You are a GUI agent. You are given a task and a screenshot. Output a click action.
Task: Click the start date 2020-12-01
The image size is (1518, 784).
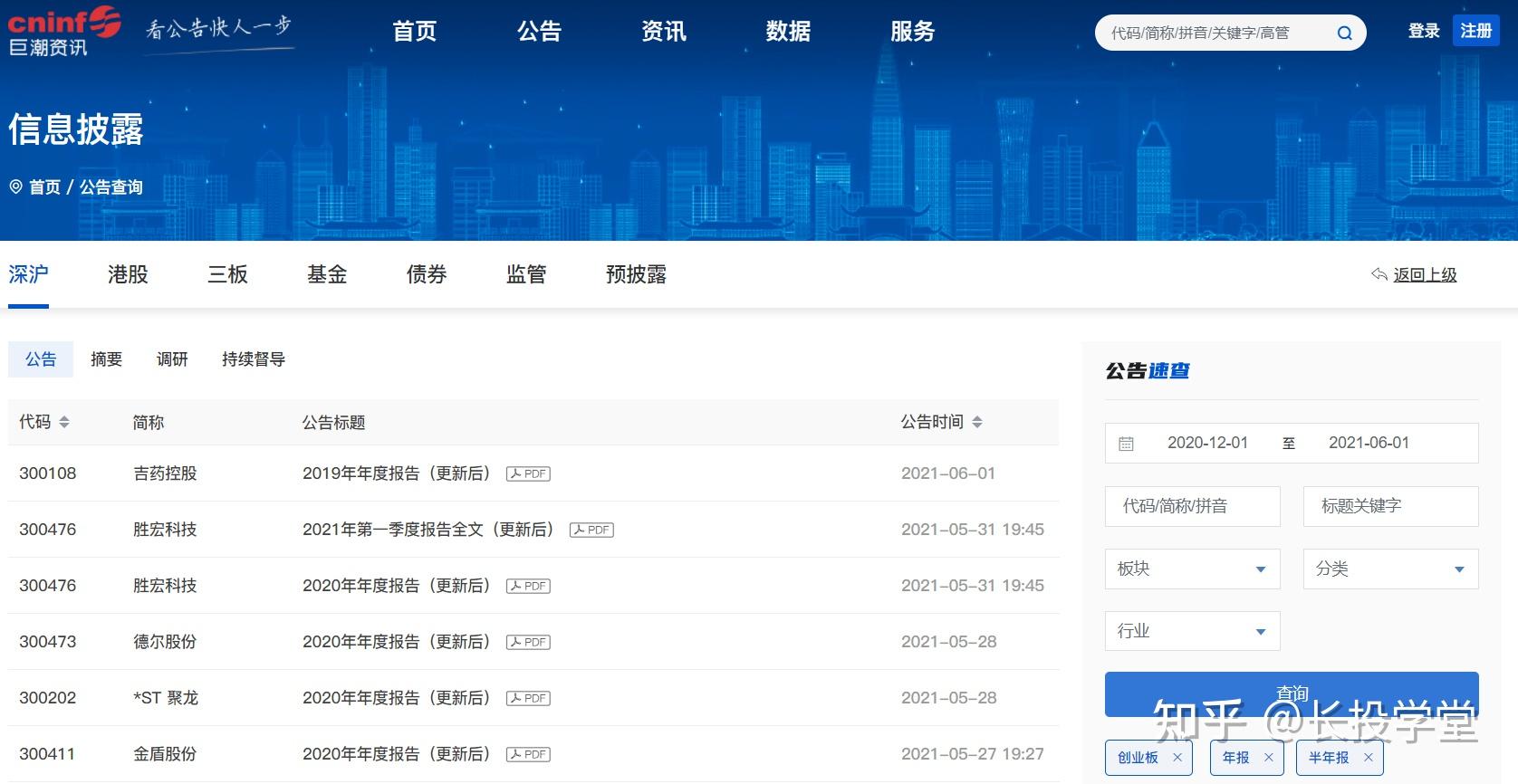pos(1207,443)
